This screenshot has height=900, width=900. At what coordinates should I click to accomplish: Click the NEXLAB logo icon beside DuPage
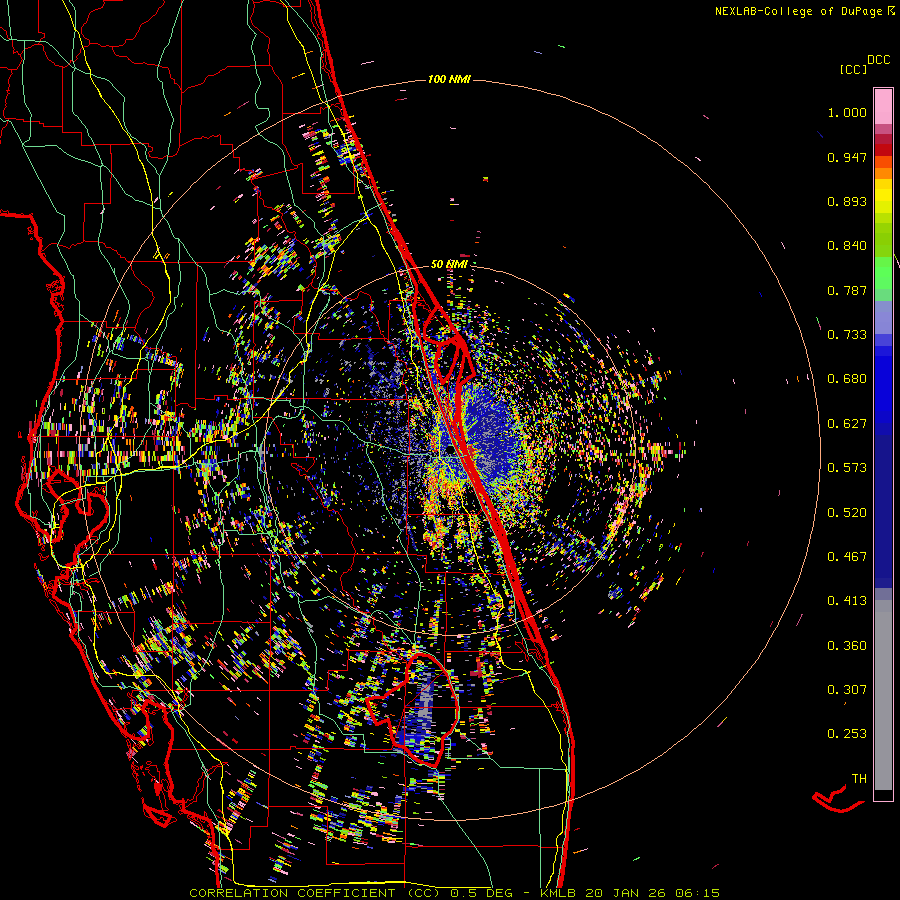pos(889,11)
